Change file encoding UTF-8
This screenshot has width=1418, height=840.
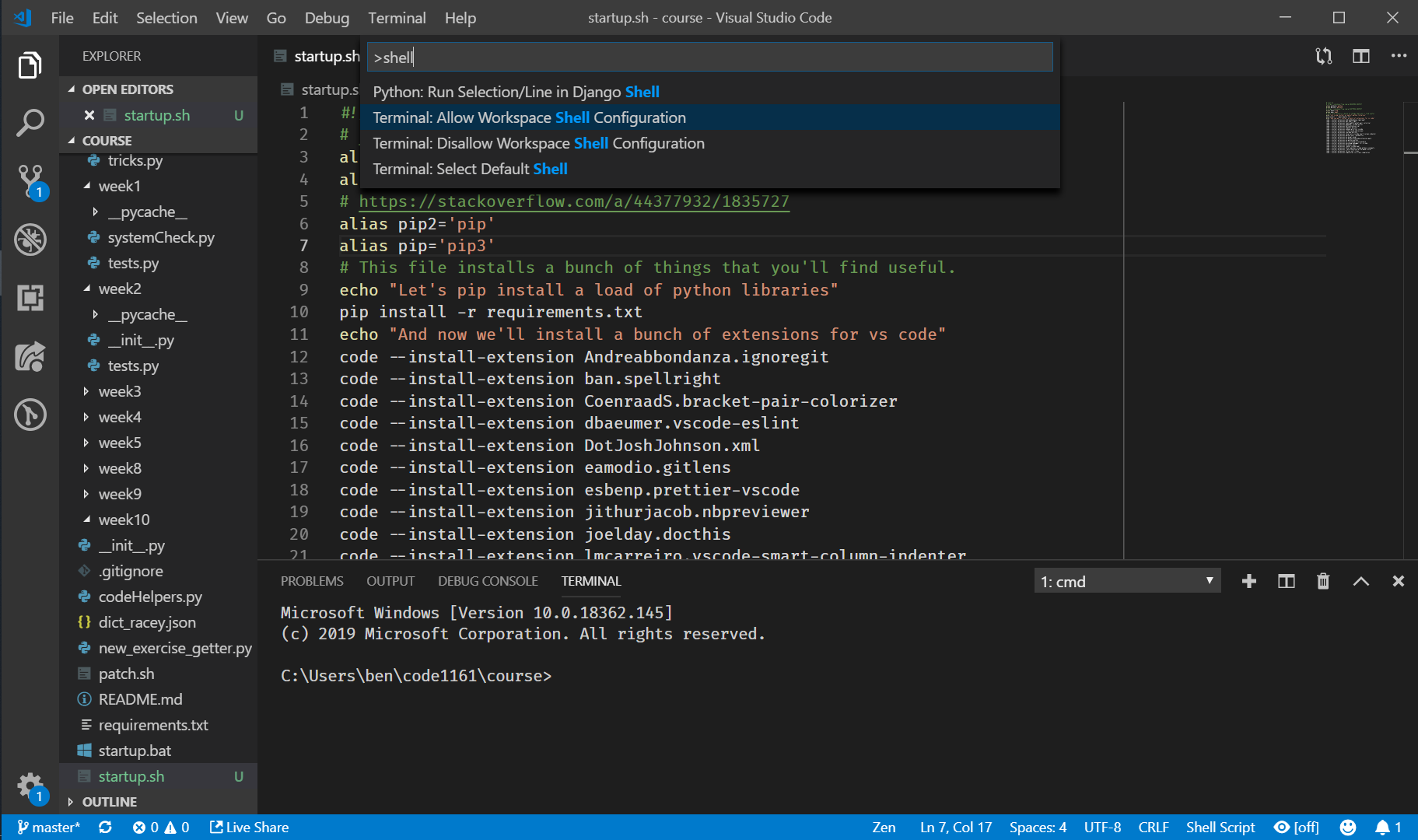[1102, 827]
